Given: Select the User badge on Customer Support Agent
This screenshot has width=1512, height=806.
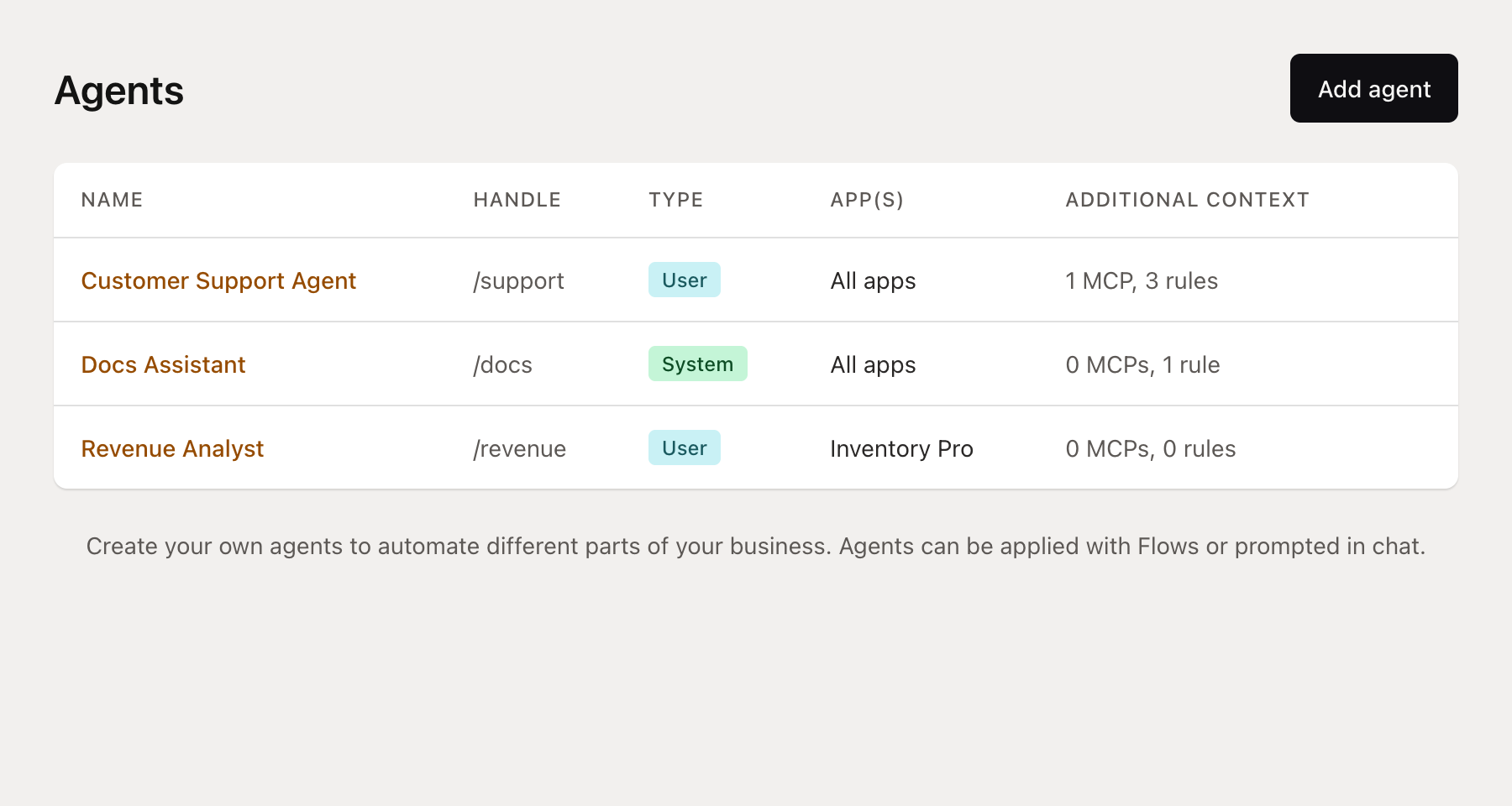Looking at the screenshot, I should click(x=684, y=280).
